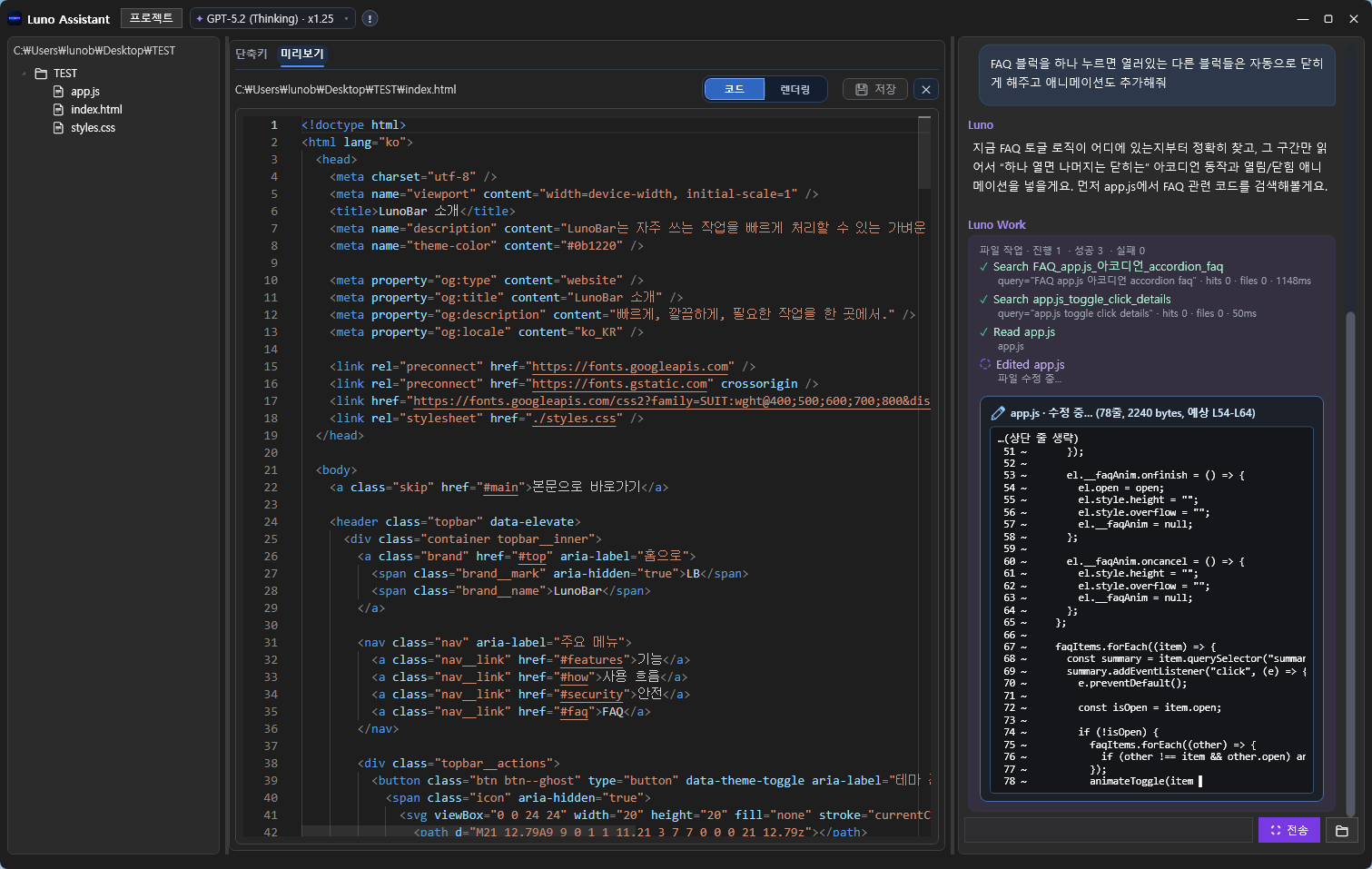Open the GPT-5.2 (Thinking) model dropdown
1372x869 pixels.
pos(271,19)
